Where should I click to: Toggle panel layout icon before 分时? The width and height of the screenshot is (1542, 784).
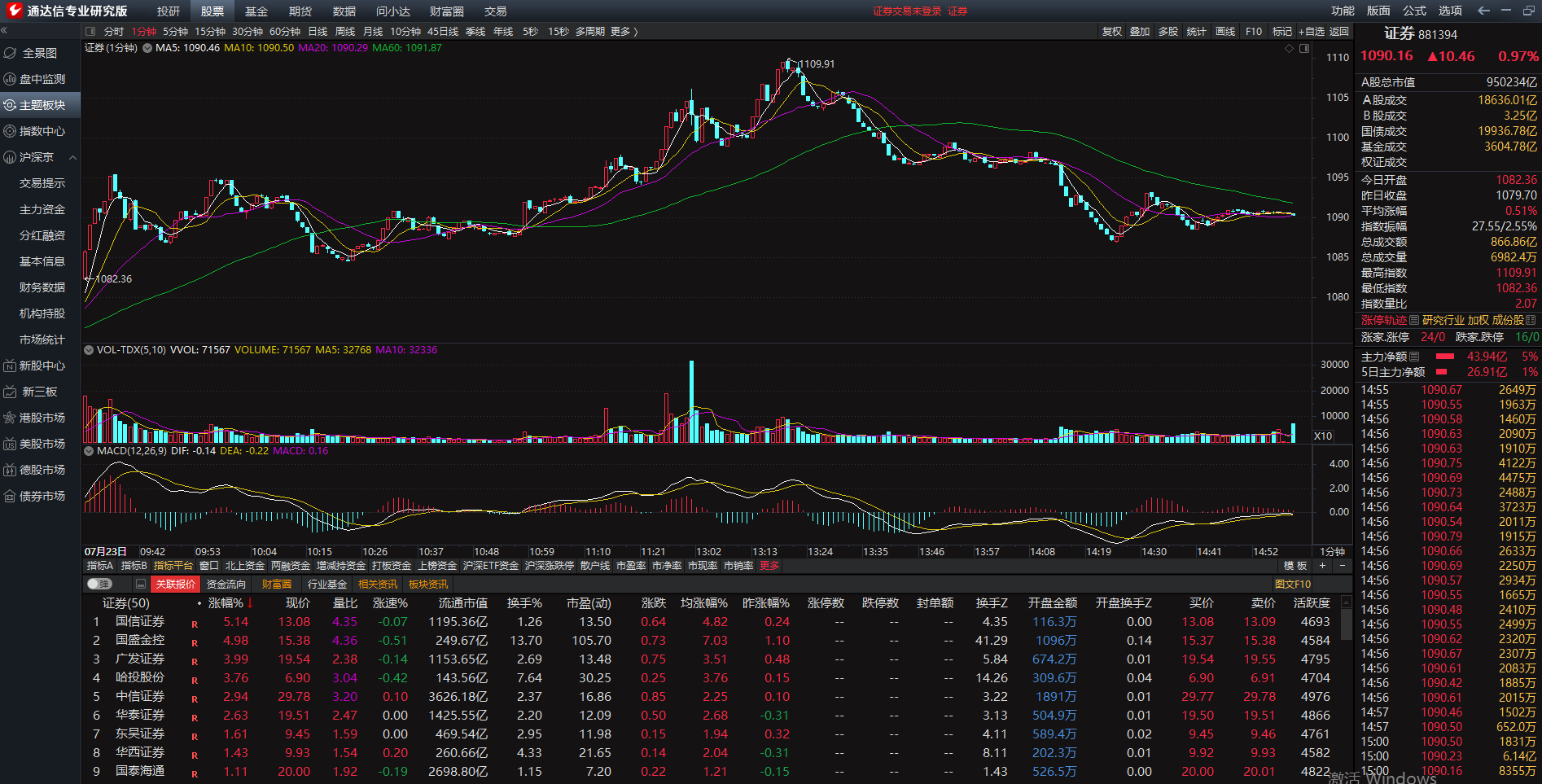[x=90, y=32]
